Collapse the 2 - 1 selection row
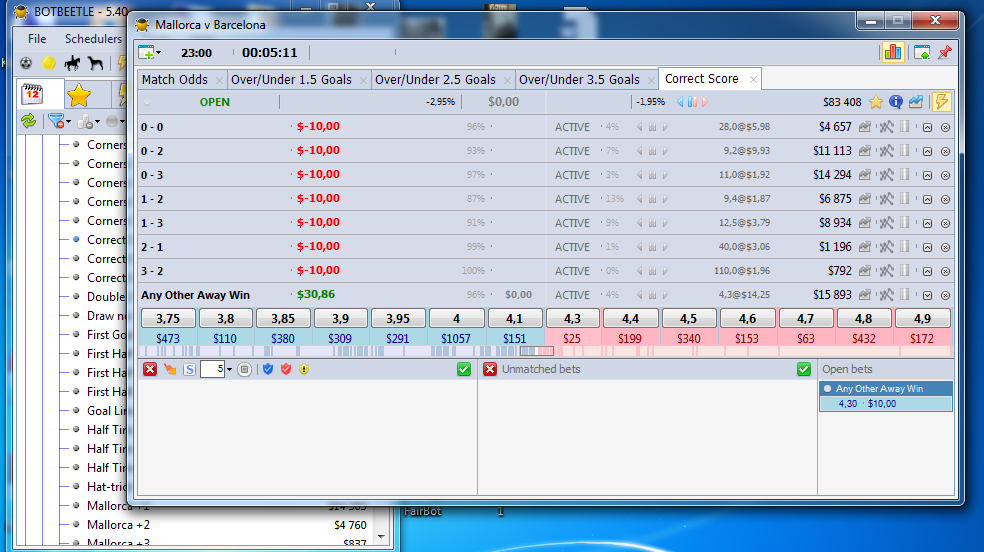Viewport: 984px width, 552px height. click(x=928, y=247)
